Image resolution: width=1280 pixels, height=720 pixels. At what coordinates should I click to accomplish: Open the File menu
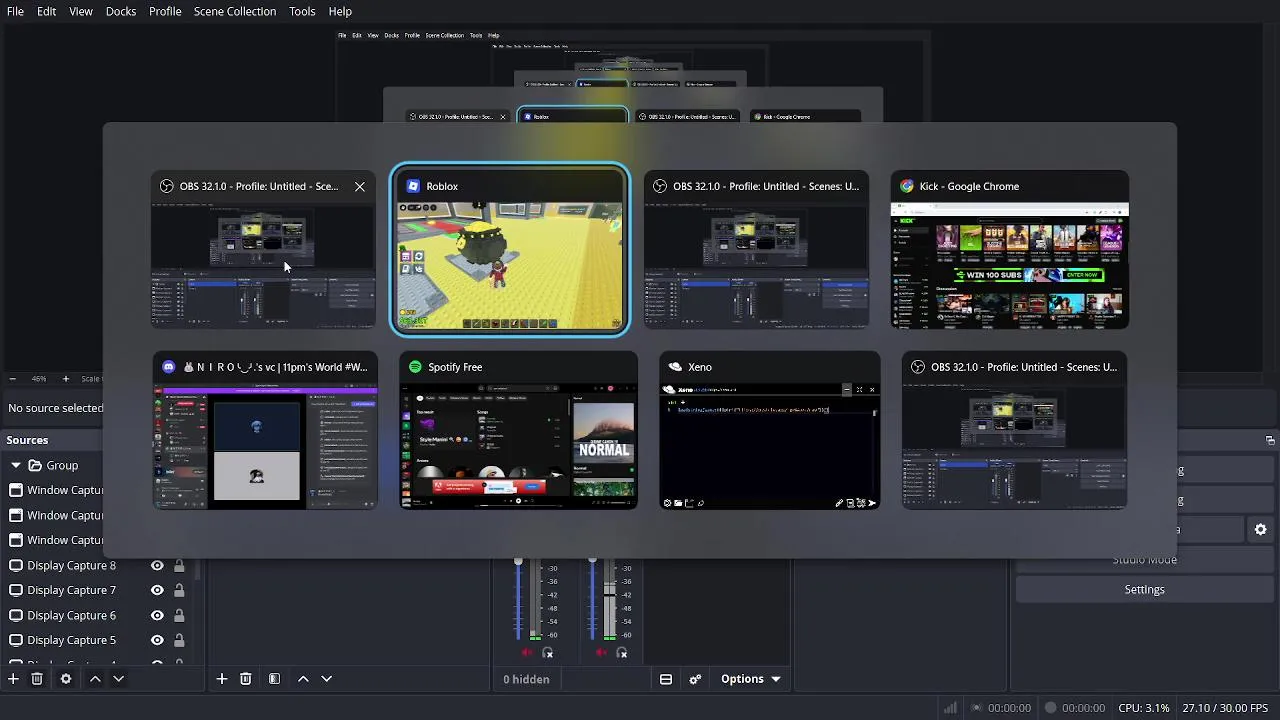pos(15,11)
